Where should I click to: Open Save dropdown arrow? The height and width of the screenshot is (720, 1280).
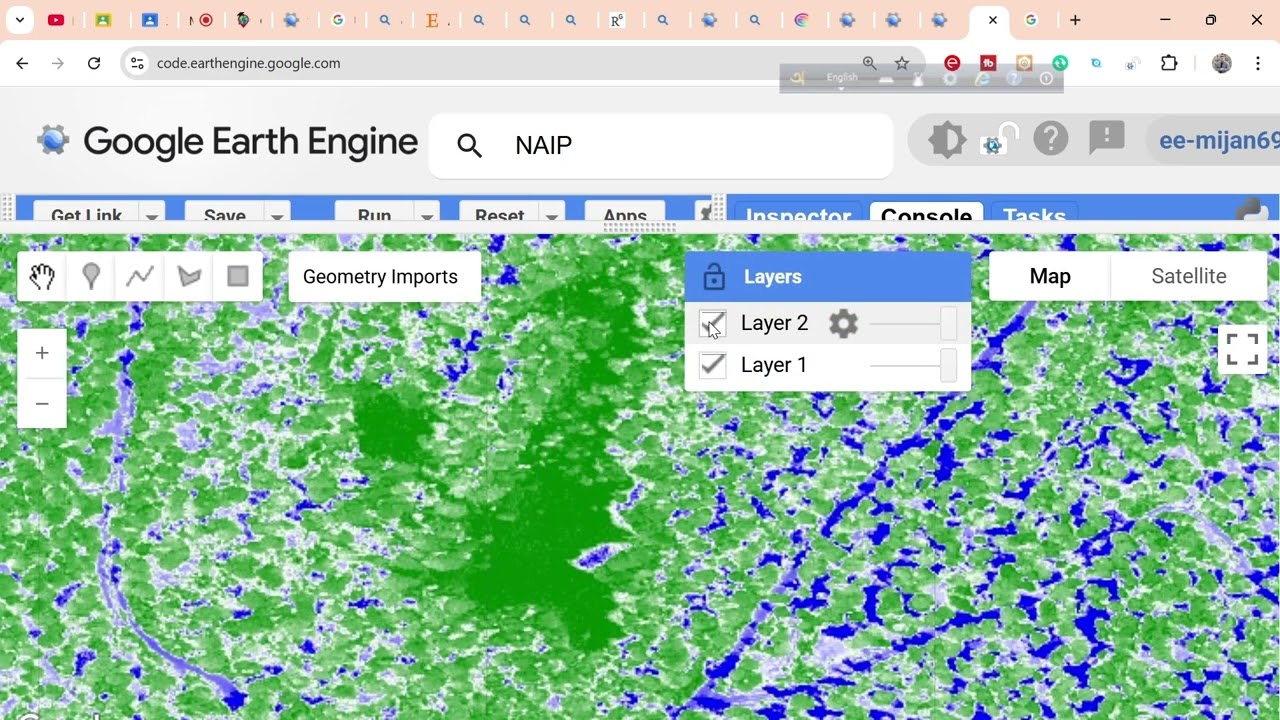coord(277,215)
